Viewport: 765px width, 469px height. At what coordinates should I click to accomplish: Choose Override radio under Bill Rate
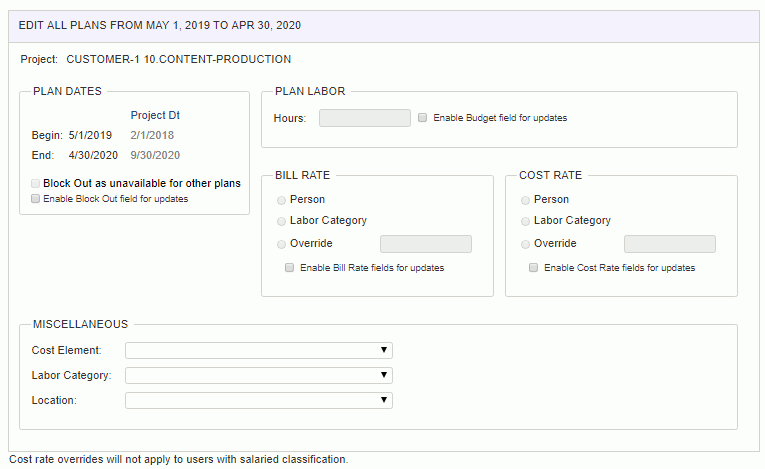click(x=281, y=244)
